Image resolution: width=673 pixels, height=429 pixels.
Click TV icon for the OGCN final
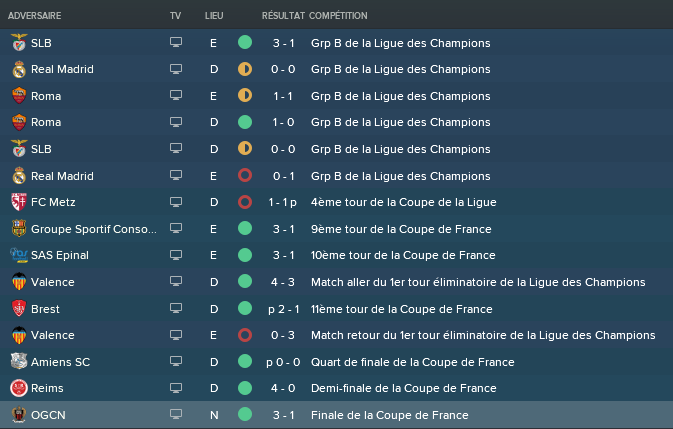tap(176, 414)
